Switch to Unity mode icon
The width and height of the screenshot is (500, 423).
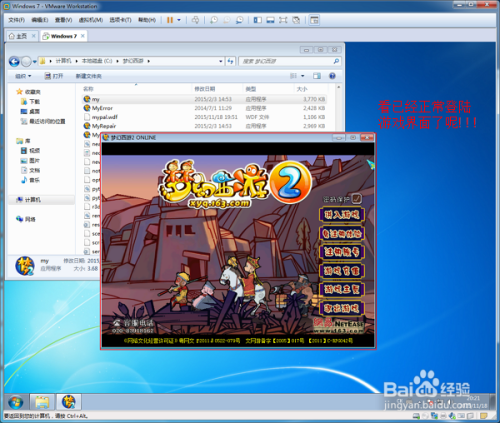click(x=296, y=20)
